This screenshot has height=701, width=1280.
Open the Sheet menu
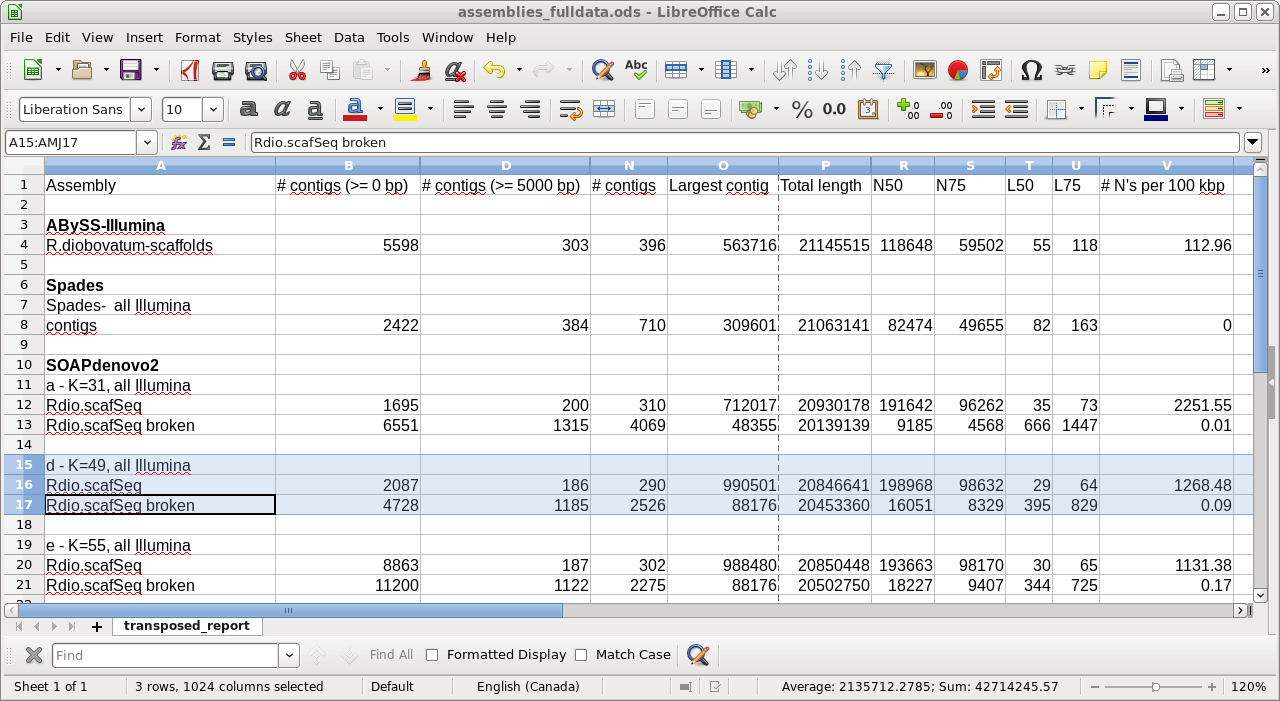pyautogui.click(x=303, y=37)
